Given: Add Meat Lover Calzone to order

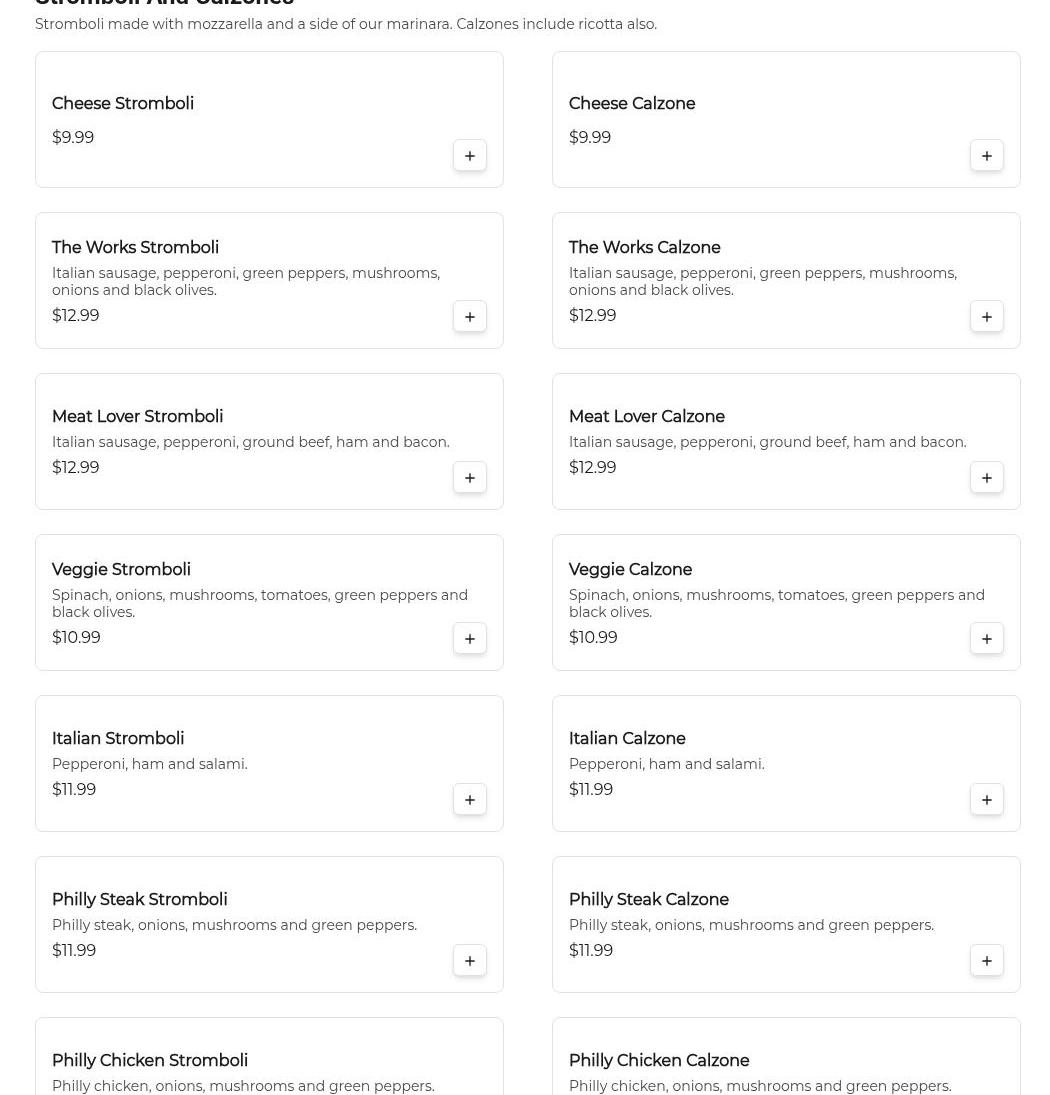Looking at the screenshot, I should coord(987,478).
